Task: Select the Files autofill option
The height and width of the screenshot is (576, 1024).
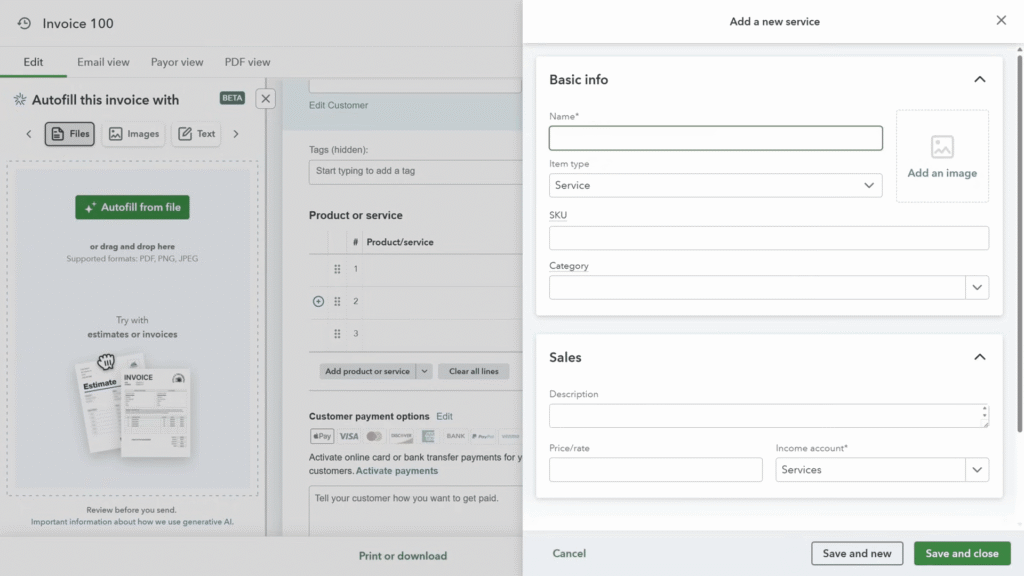Action: tap(70, 134)
